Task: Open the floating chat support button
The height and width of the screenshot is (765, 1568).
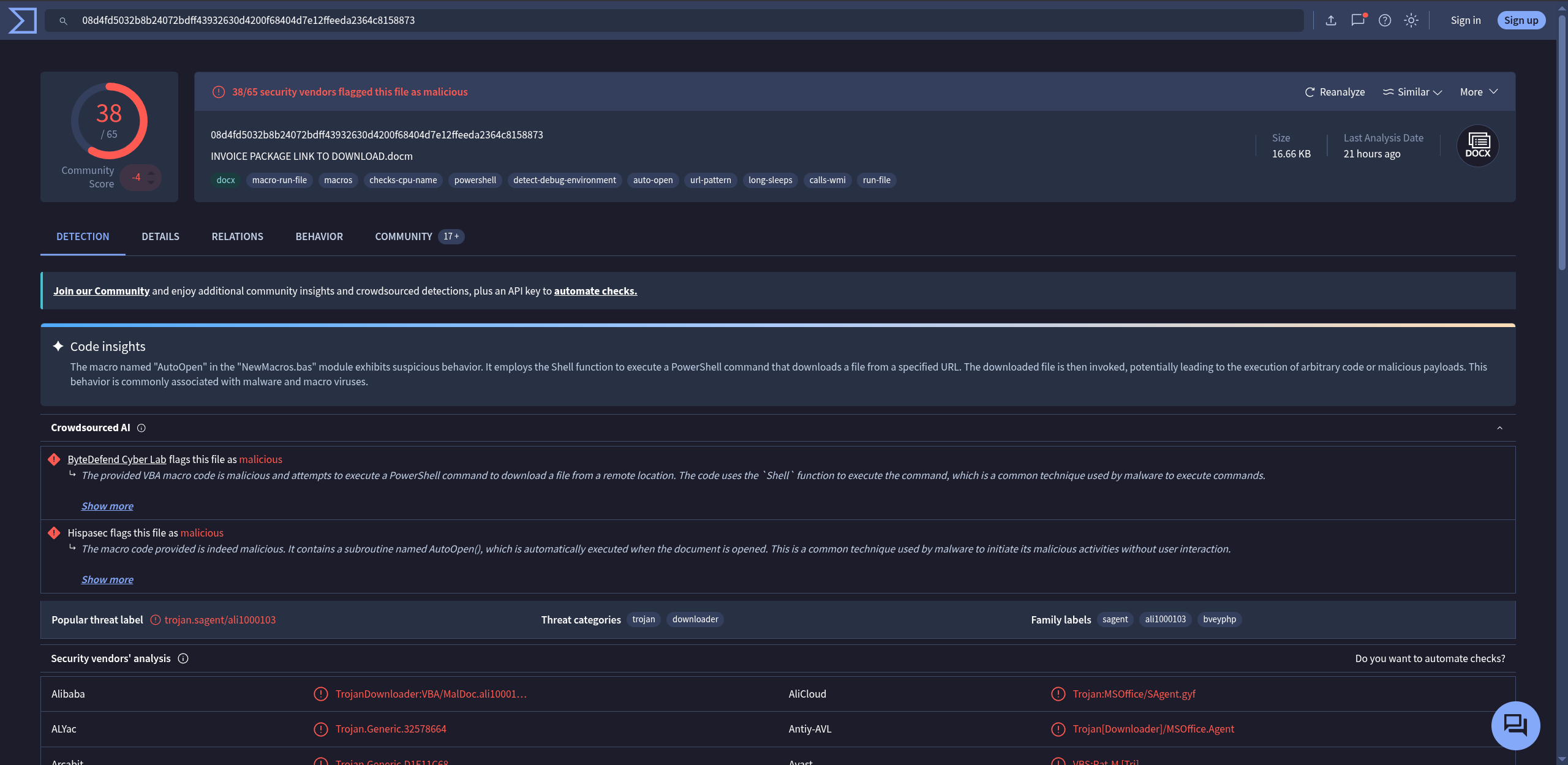Action: tap(1515, 725)
